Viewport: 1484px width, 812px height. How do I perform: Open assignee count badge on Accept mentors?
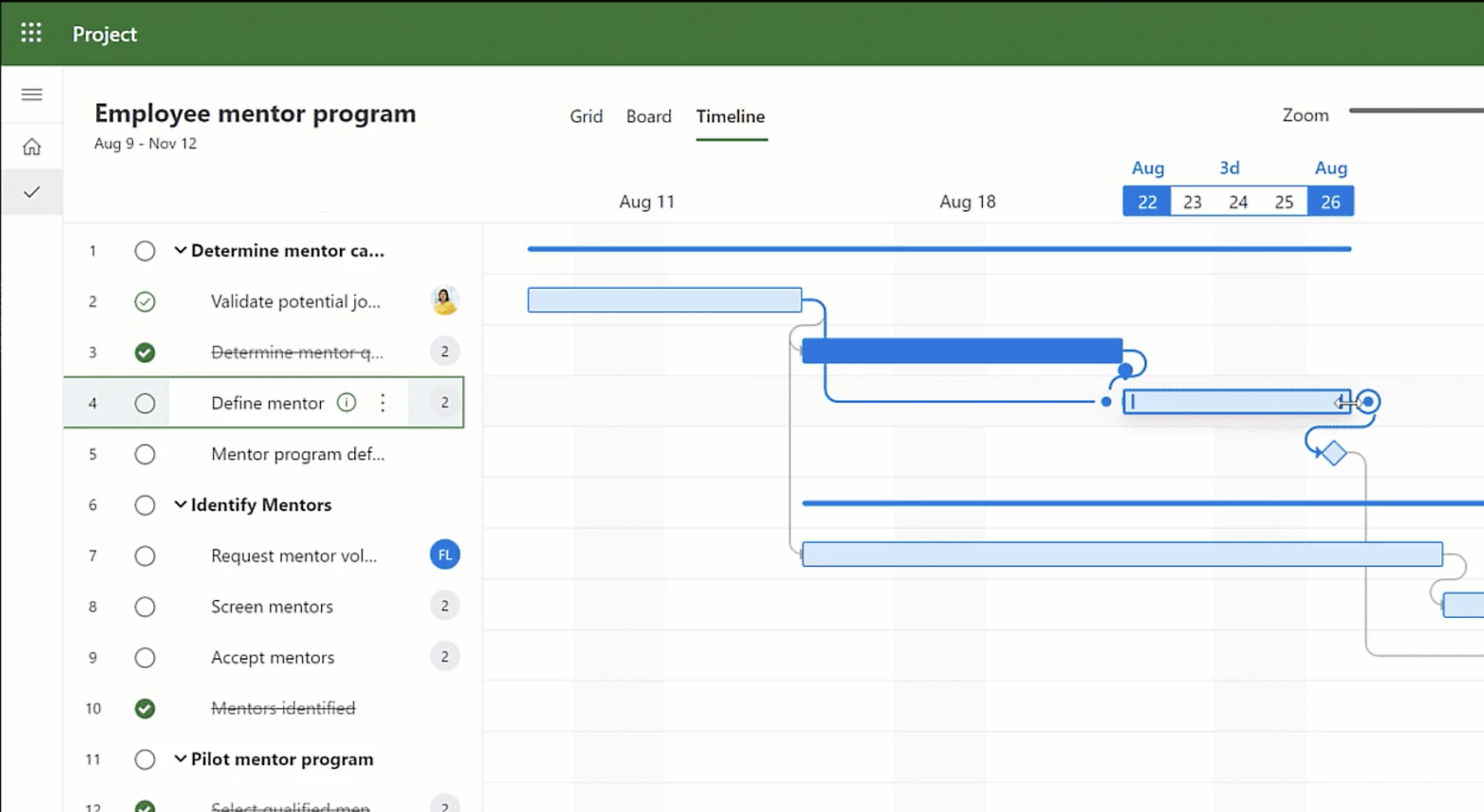(x=444, y=657)
